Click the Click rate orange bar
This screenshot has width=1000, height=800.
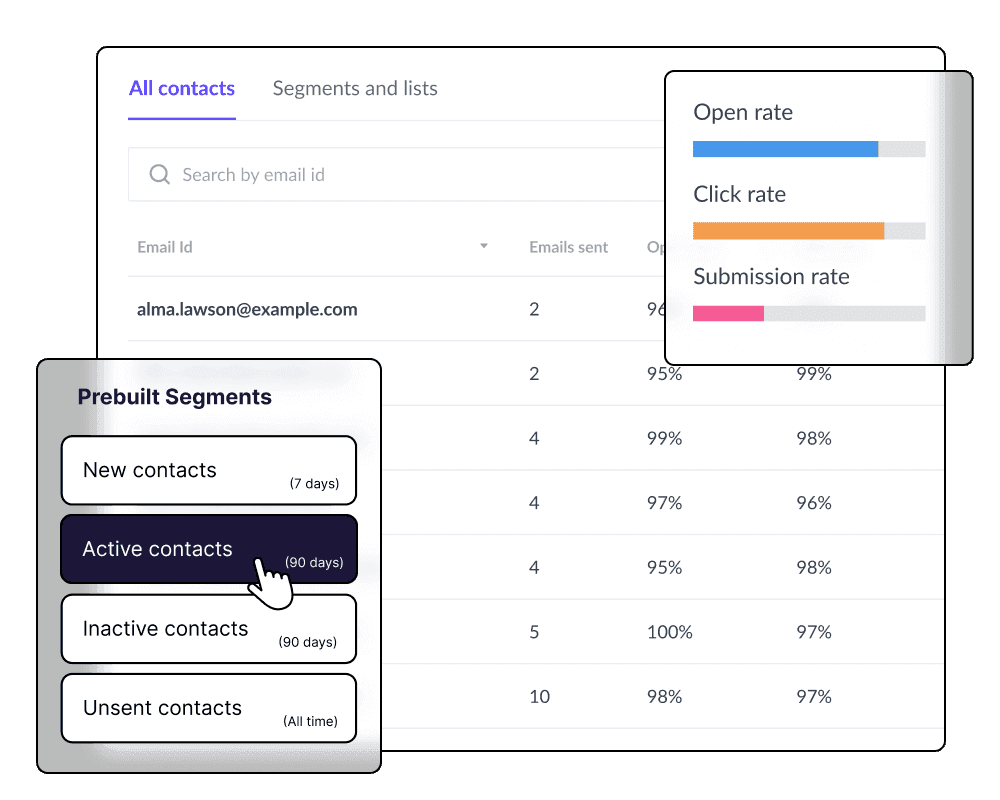click(788, 231)
